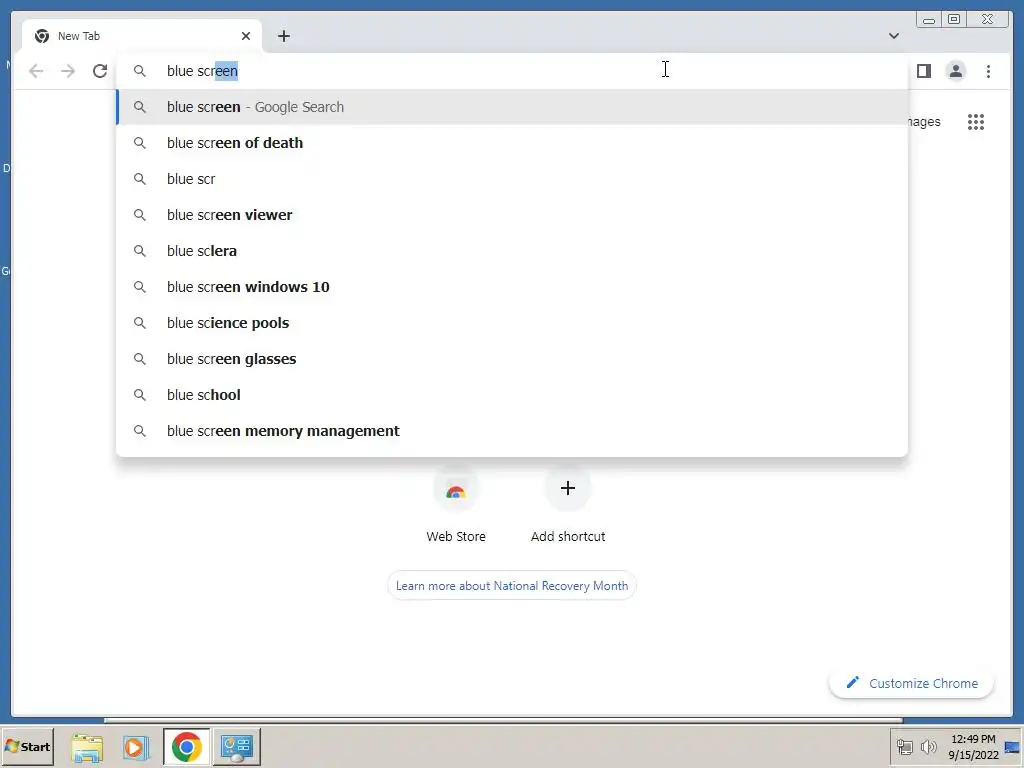The width and height of the screenshot is (1024, 768).
Task: Reload the page with the refresh icon
Action: tap(100, 71)
